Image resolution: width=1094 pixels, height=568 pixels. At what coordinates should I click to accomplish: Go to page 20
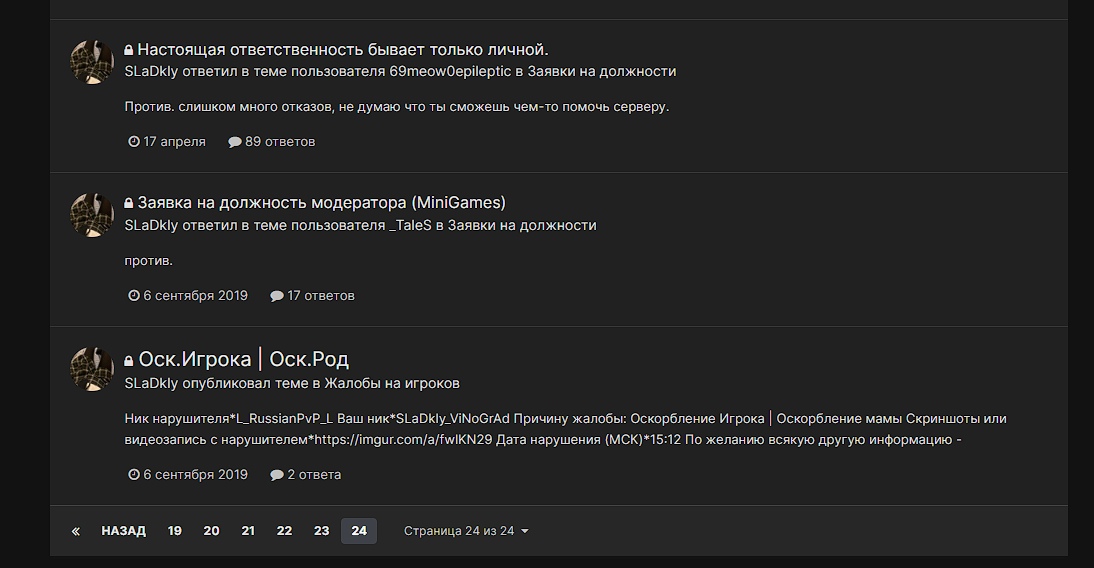[x=211, y=531]
